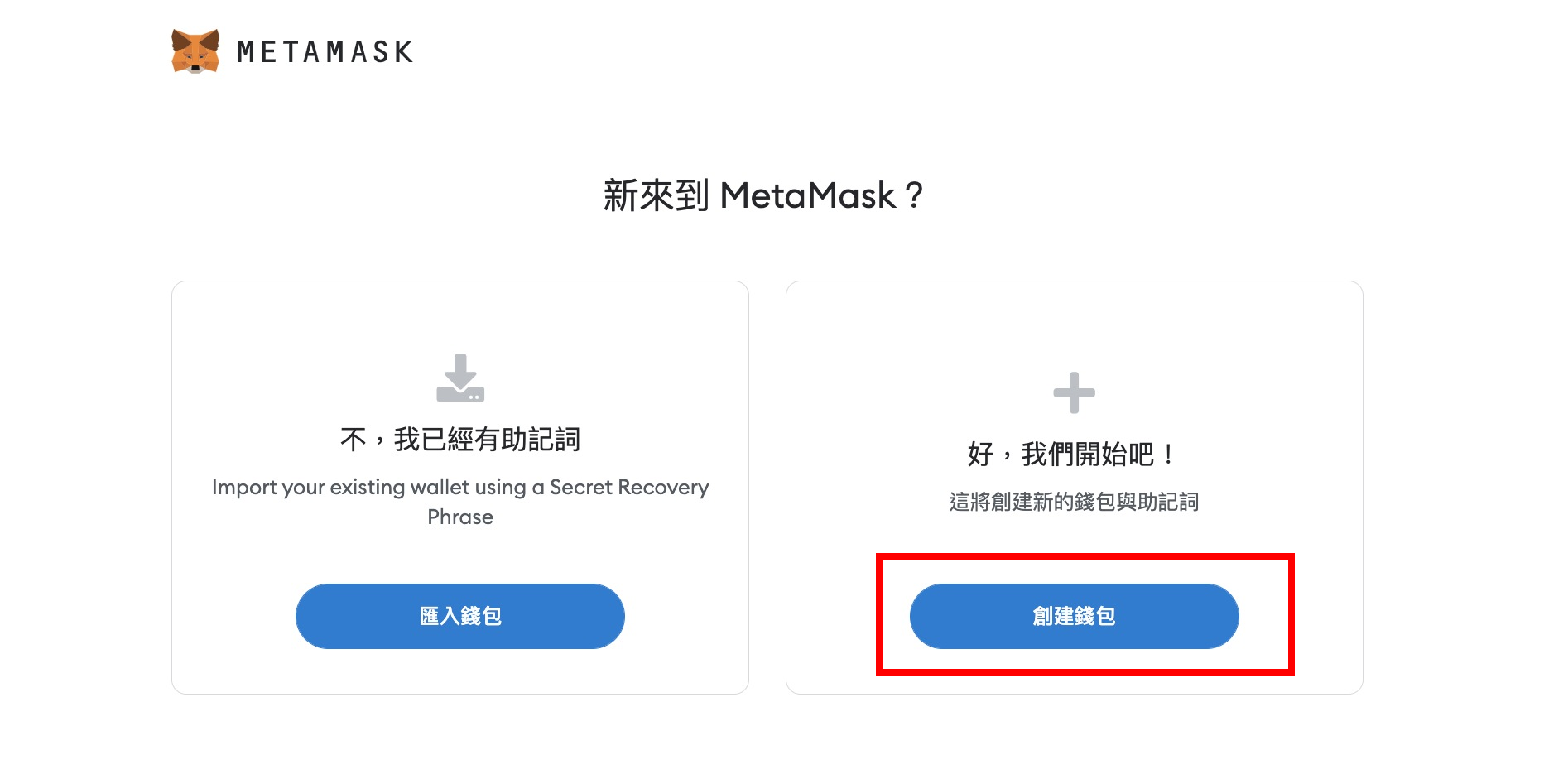Click the METAMASK wordmark text
The image size is (1568, 760).
coord(325,52)
